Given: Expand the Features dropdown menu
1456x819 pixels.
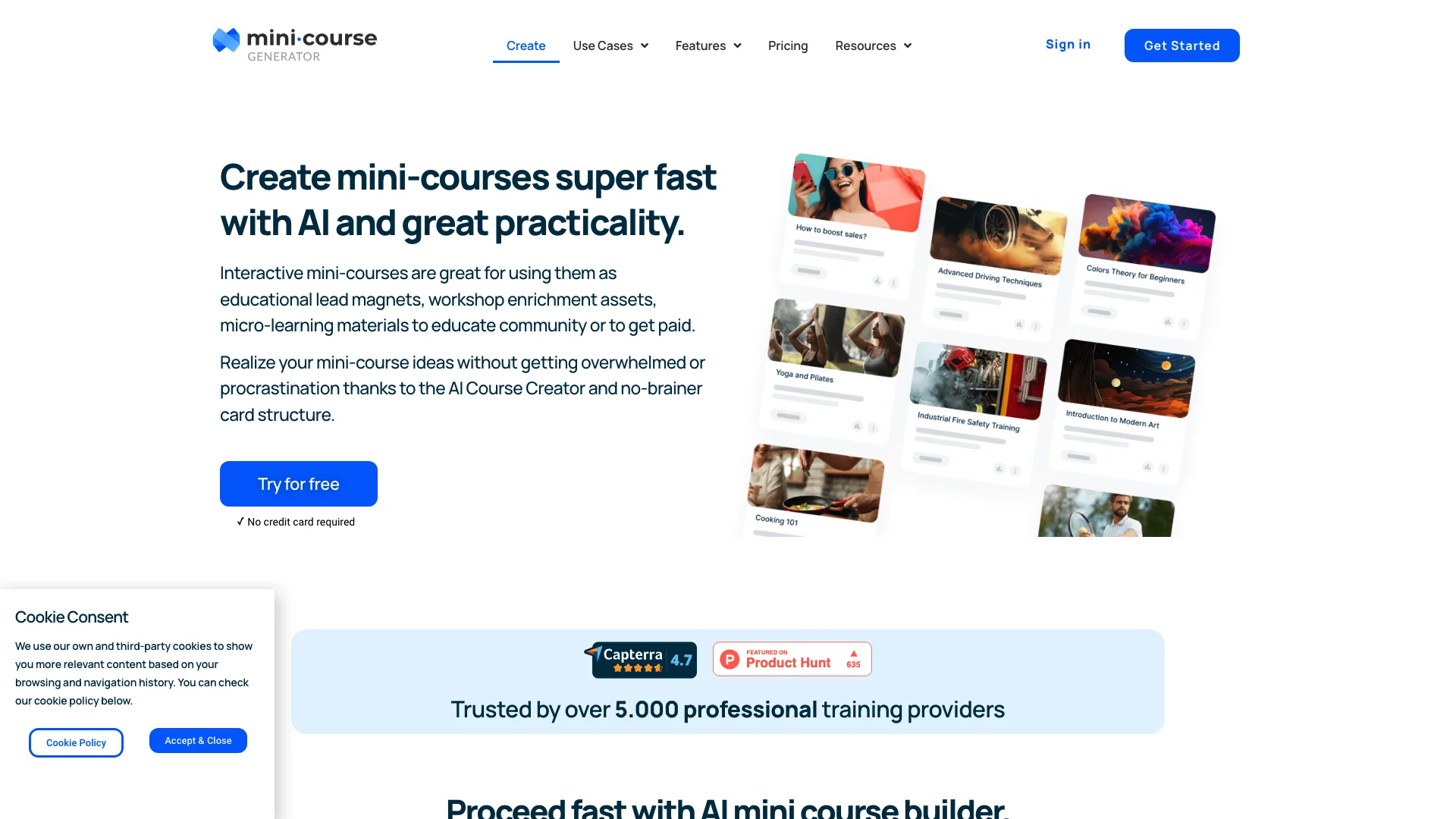Looking at the screenshot, I should click(708, 45).
